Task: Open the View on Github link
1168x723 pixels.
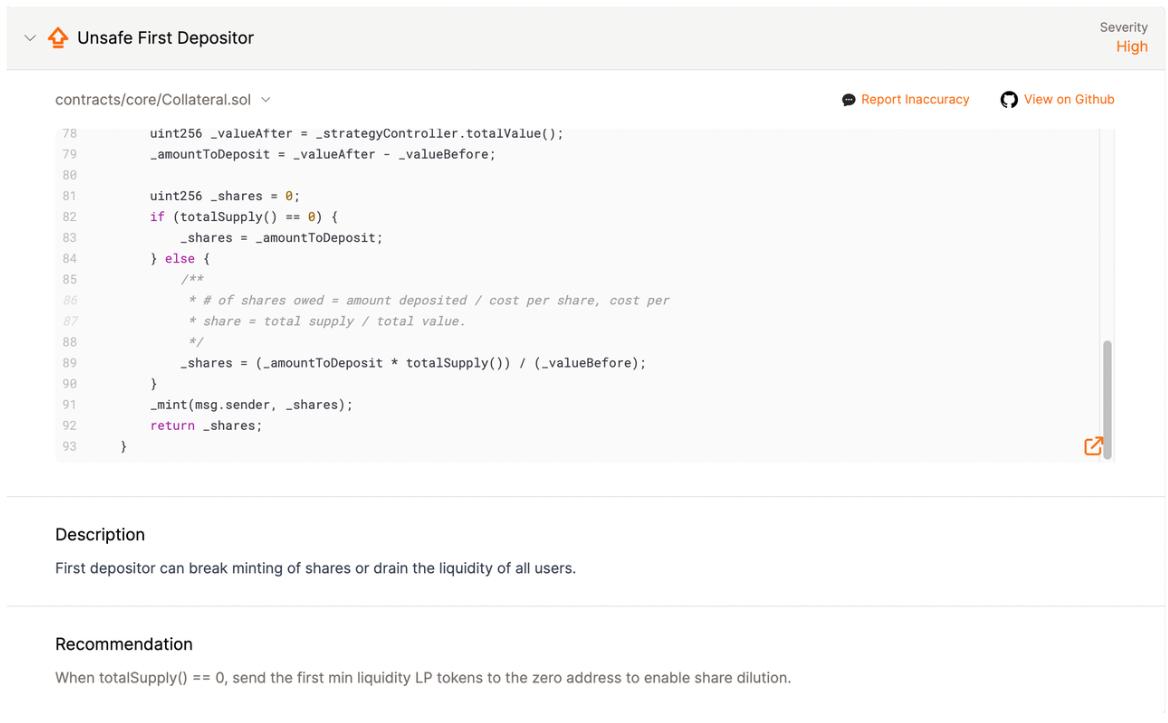Action: [x=1068, y=99]
